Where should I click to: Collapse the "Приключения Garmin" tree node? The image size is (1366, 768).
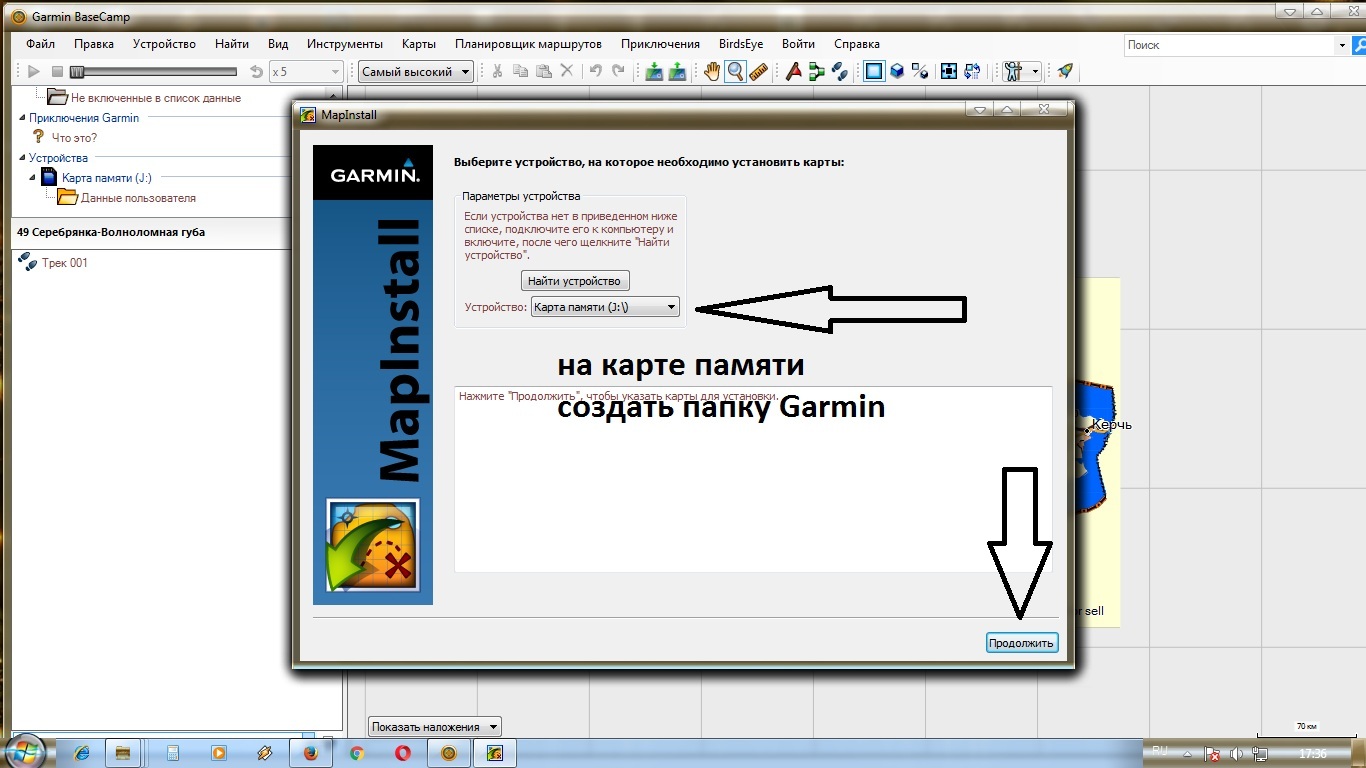[x=22, y=118]
